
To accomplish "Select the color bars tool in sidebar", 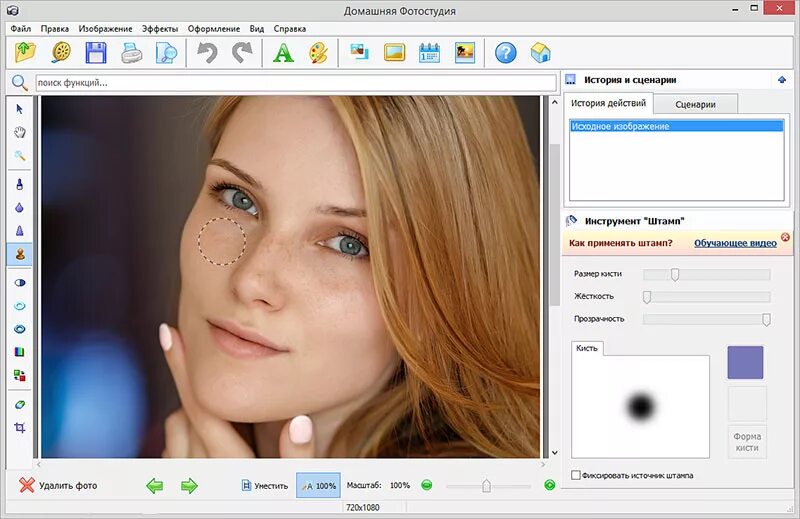I will [19, 352].
